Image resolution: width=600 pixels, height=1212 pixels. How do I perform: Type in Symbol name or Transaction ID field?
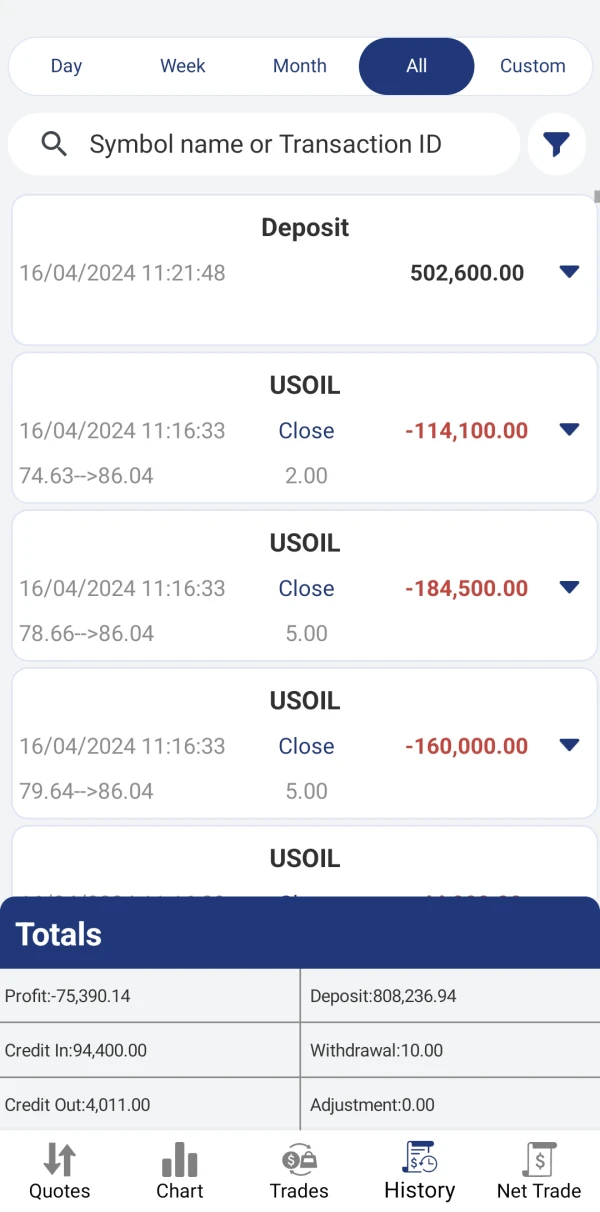click(x=290, y=145)
